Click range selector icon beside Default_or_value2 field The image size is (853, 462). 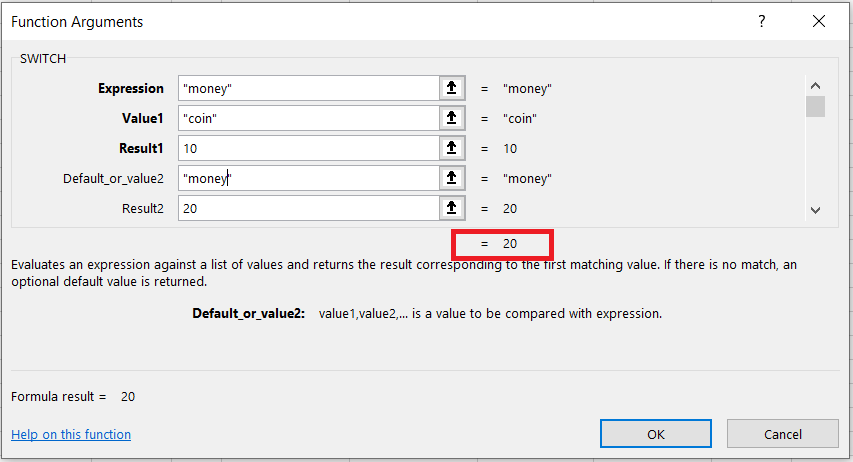coord(452,178)
